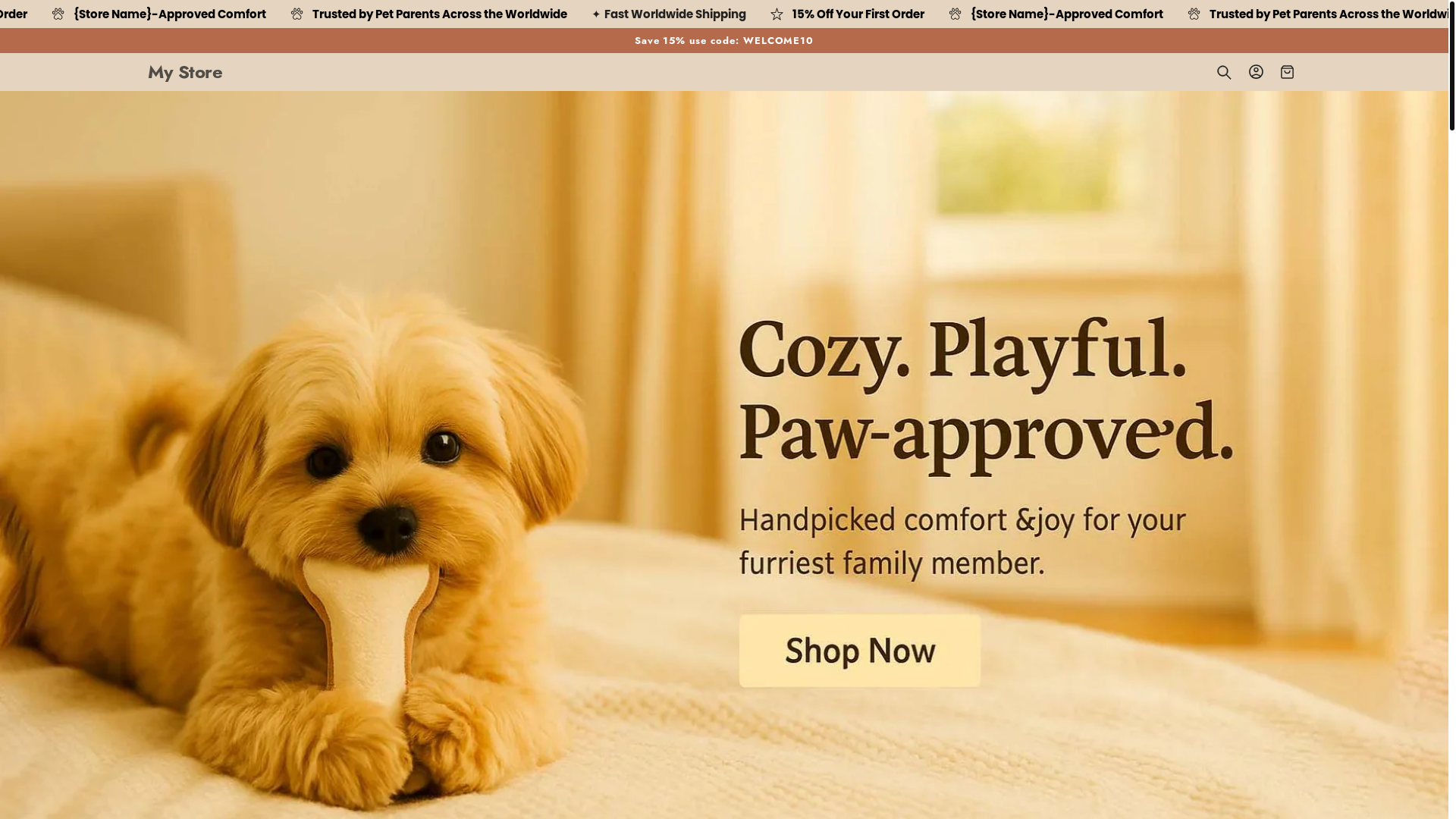The image size is (1456, 819).
Task: Click the sparkle icon before Fast Worldwide Shipping
Action: pos(596,14)
